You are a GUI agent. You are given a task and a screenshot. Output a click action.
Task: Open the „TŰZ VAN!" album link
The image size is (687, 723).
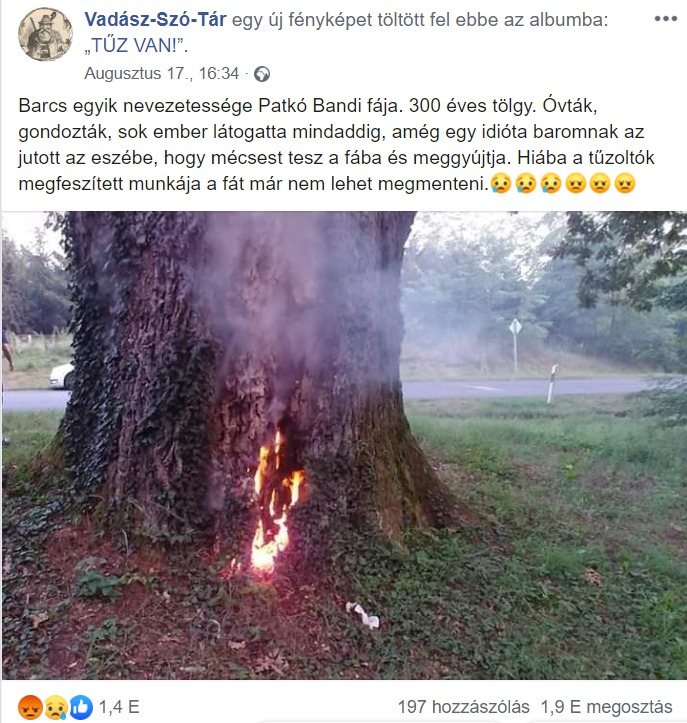[136, 46]
